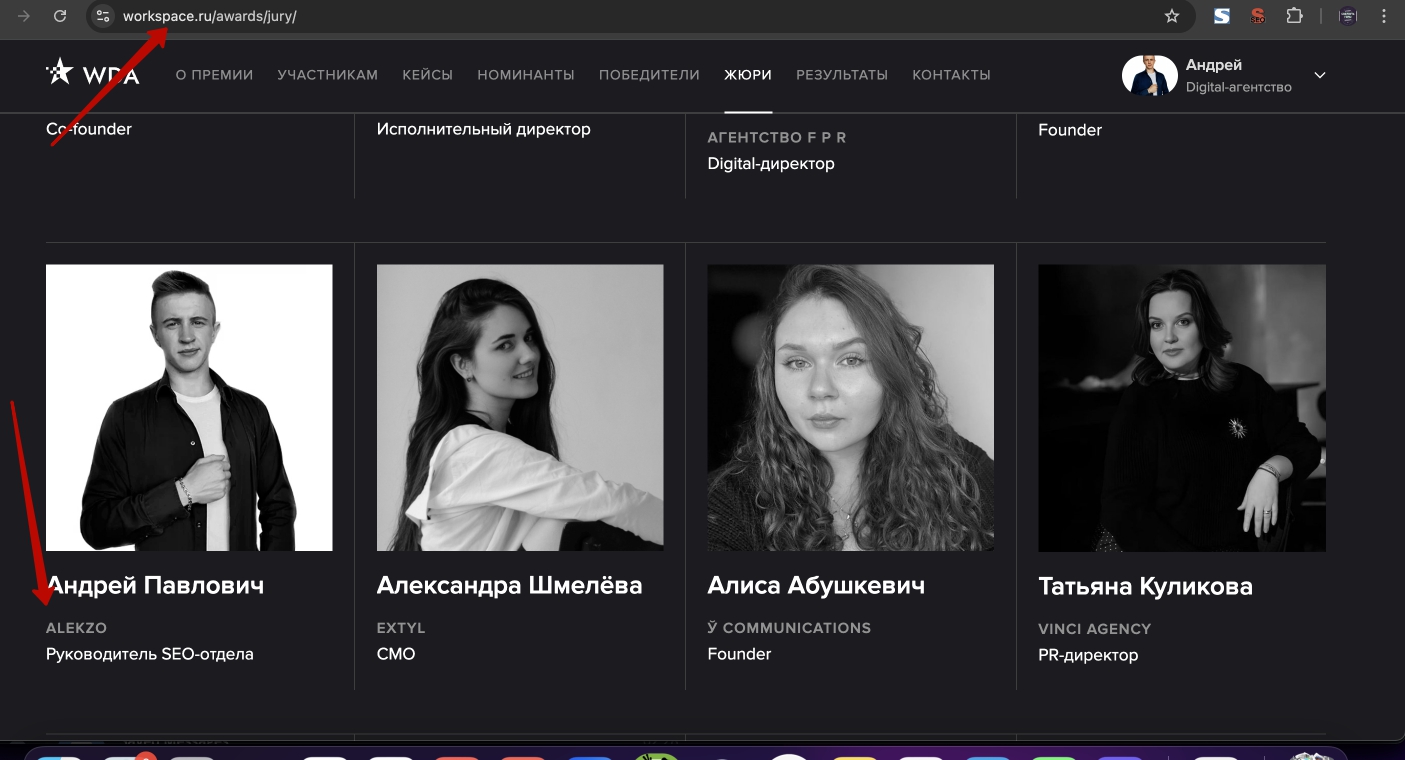Open the Chrome profile avatar icon
Screen dimensions: 1405x760
point(1348,16)
